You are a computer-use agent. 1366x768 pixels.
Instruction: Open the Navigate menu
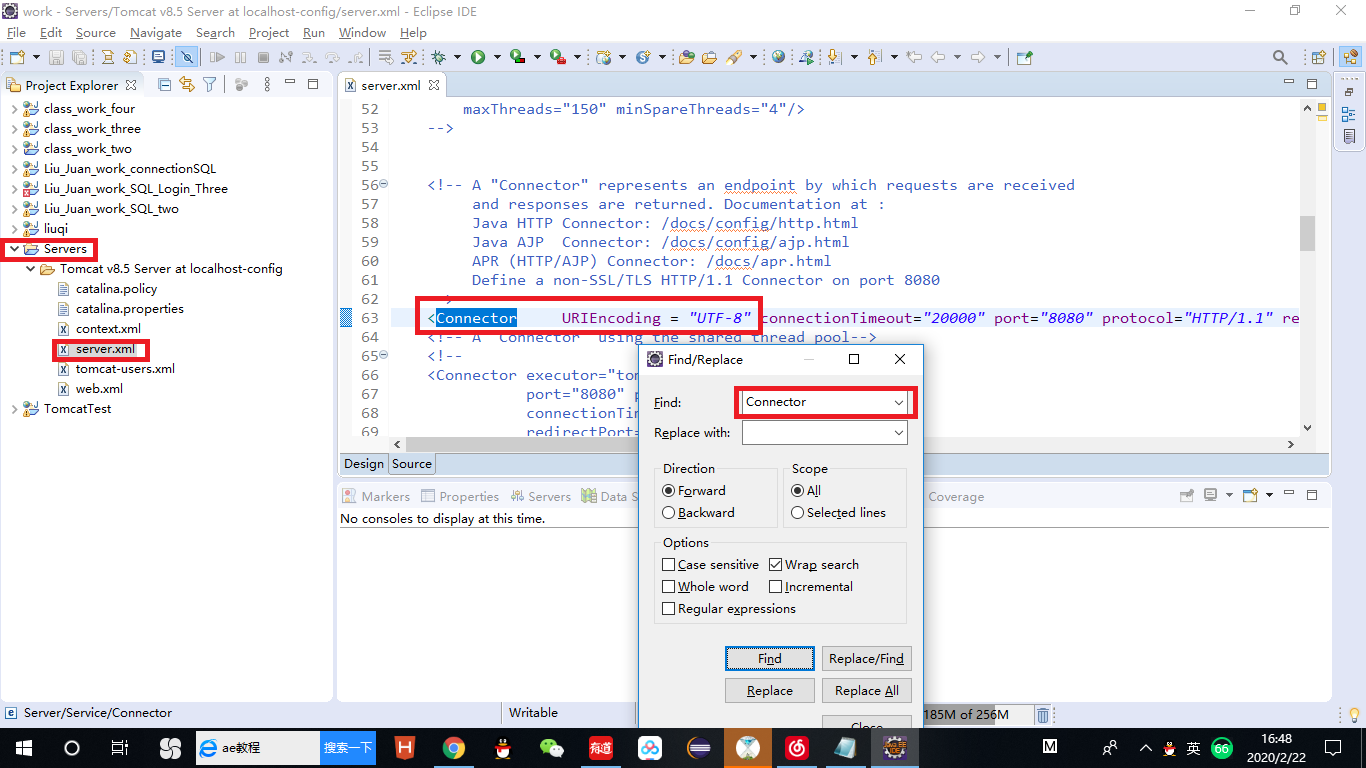(x=156, y=32)
